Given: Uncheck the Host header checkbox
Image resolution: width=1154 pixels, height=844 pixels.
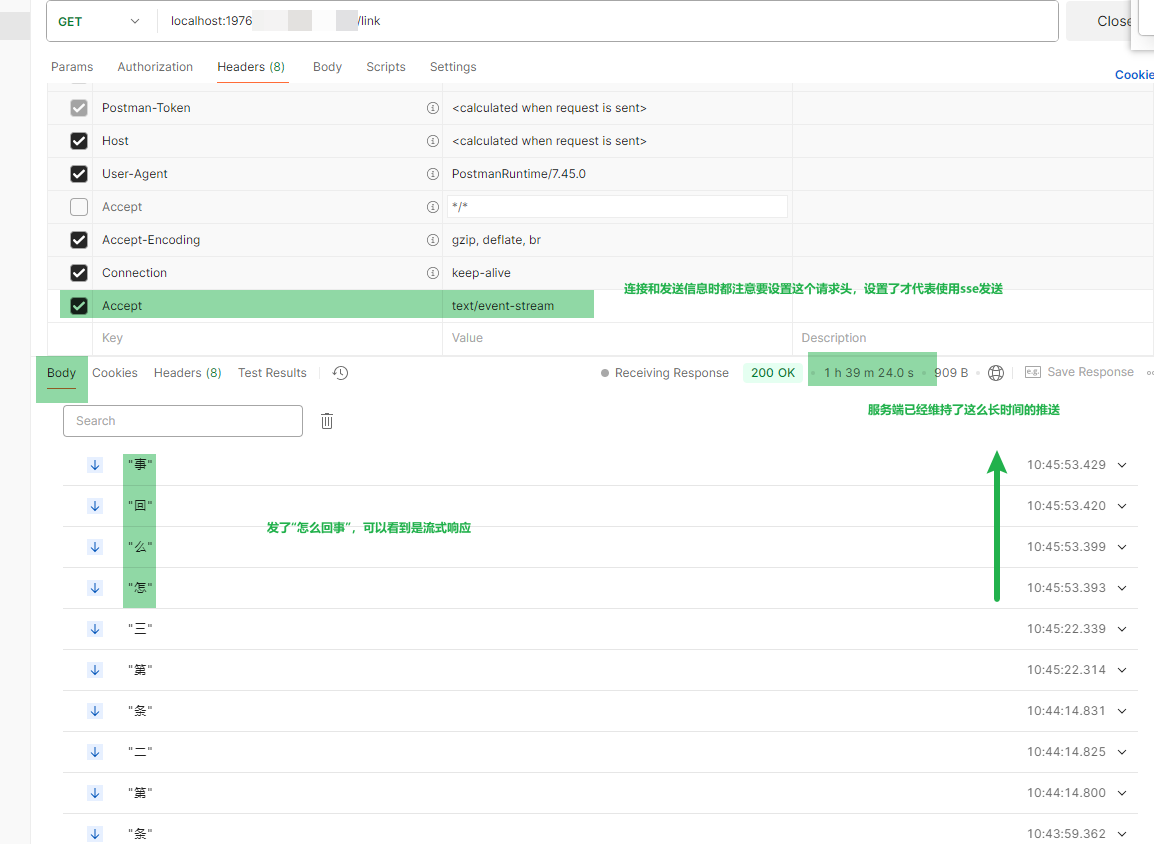Looking at the screenshot, I should point(79,141).
